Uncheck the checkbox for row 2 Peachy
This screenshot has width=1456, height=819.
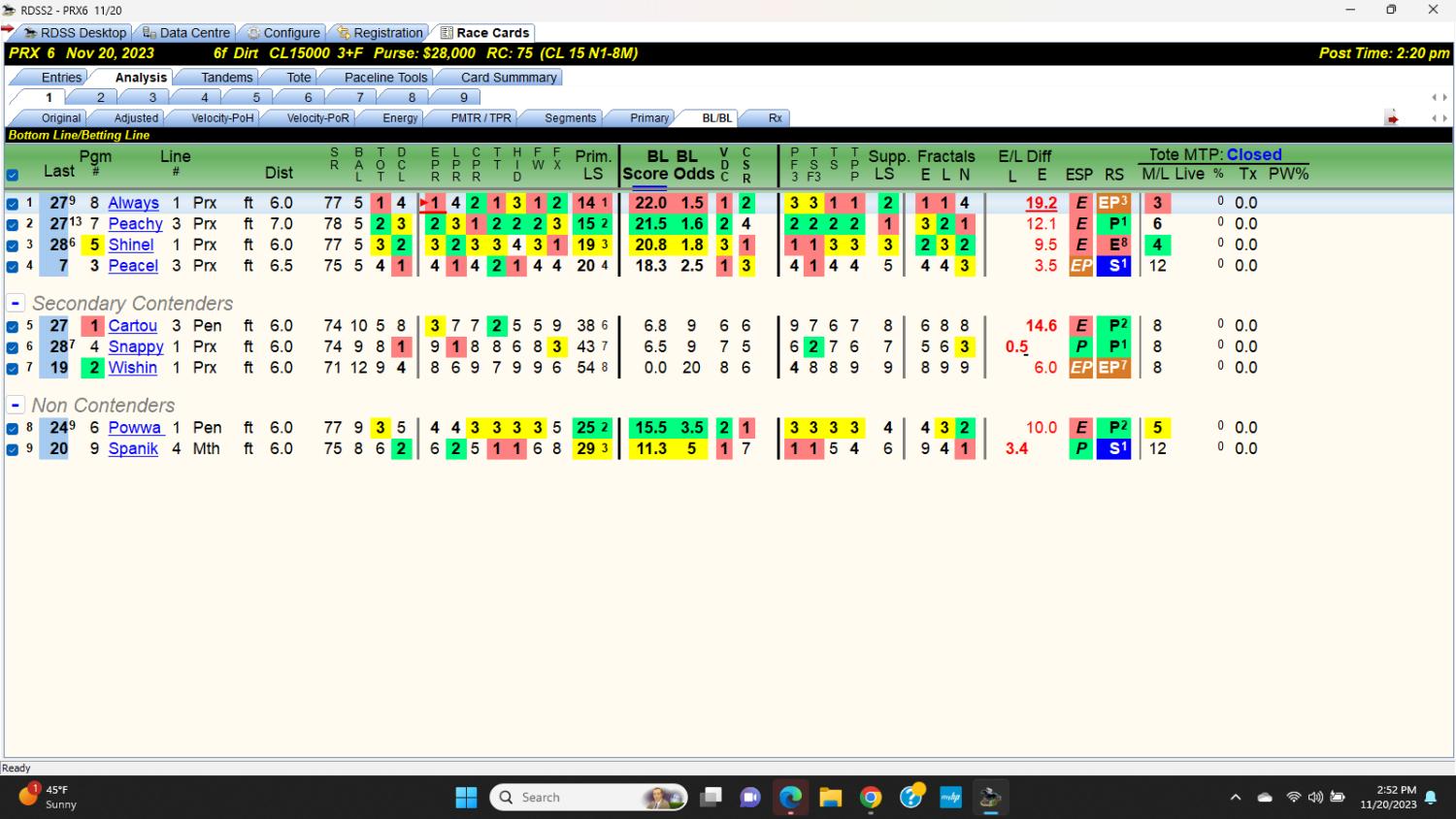(x=12, y=224)
